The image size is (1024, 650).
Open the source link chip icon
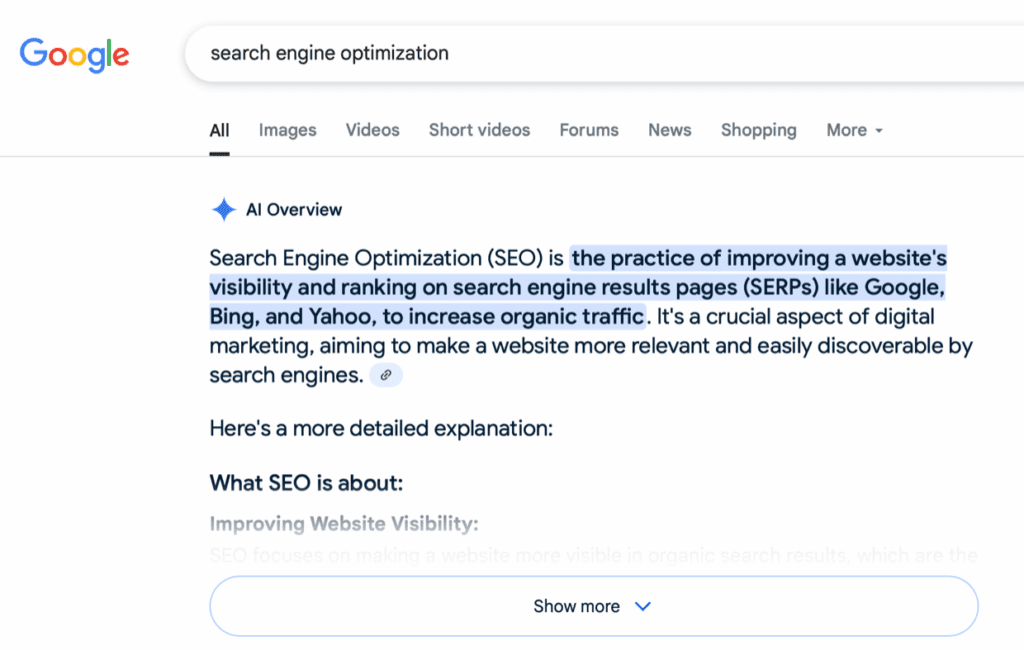click(386, 376)
